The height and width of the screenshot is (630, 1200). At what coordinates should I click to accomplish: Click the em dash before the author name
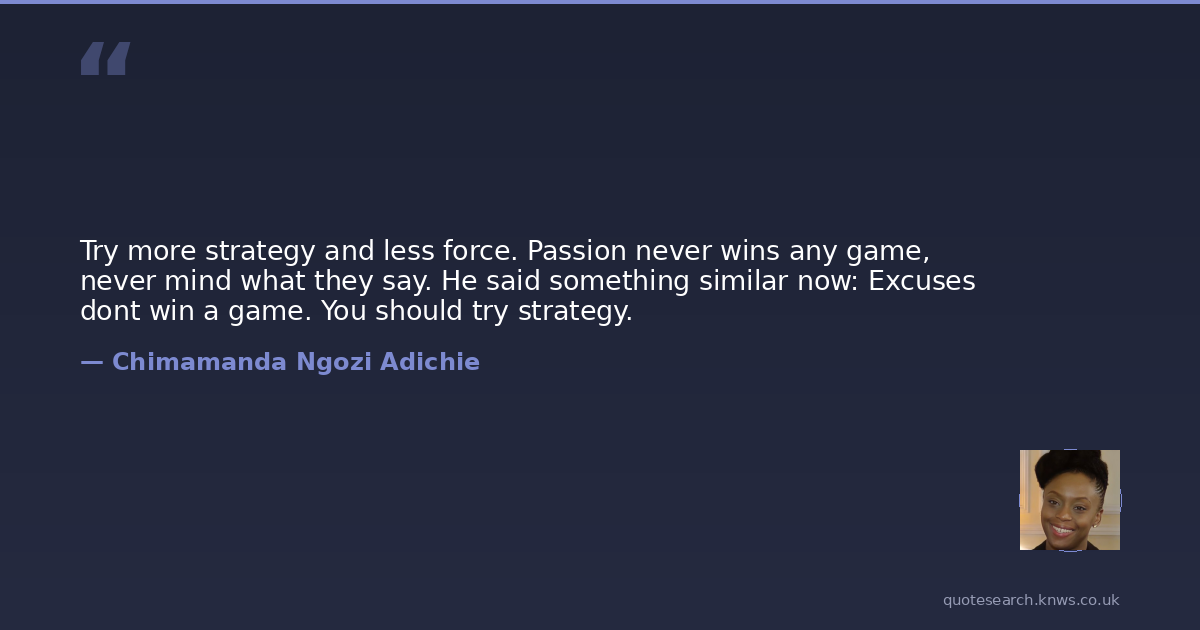(91, 362)
